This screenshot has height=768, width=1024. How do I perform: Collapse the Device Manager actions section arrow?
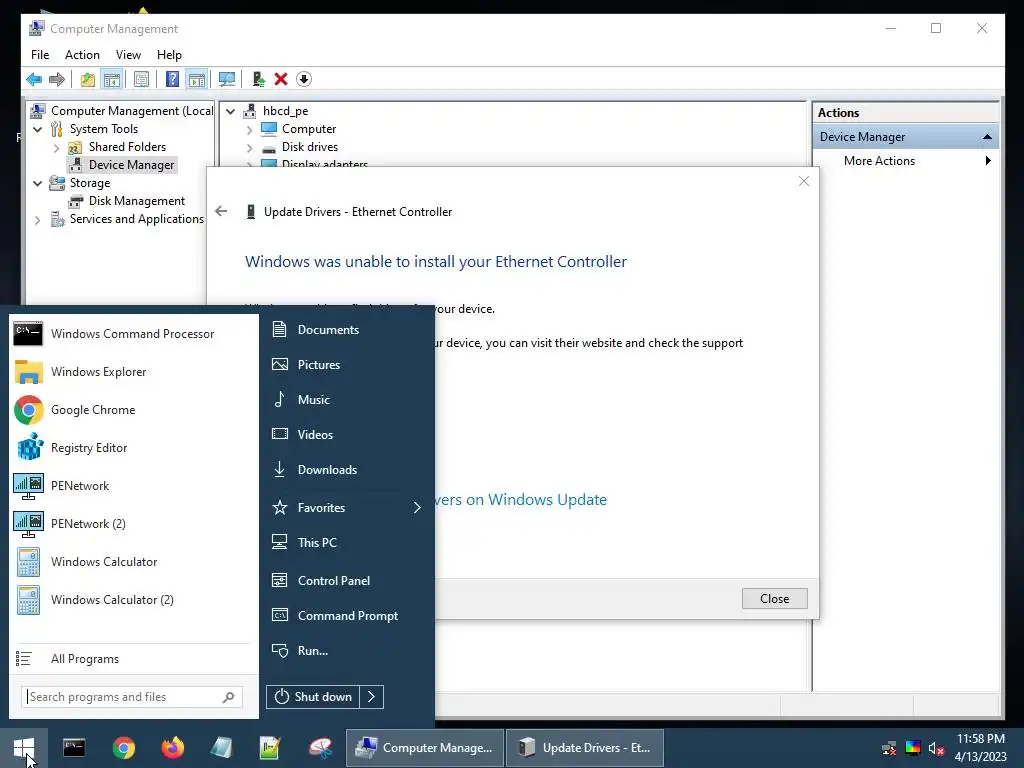[x=987, y=137]
